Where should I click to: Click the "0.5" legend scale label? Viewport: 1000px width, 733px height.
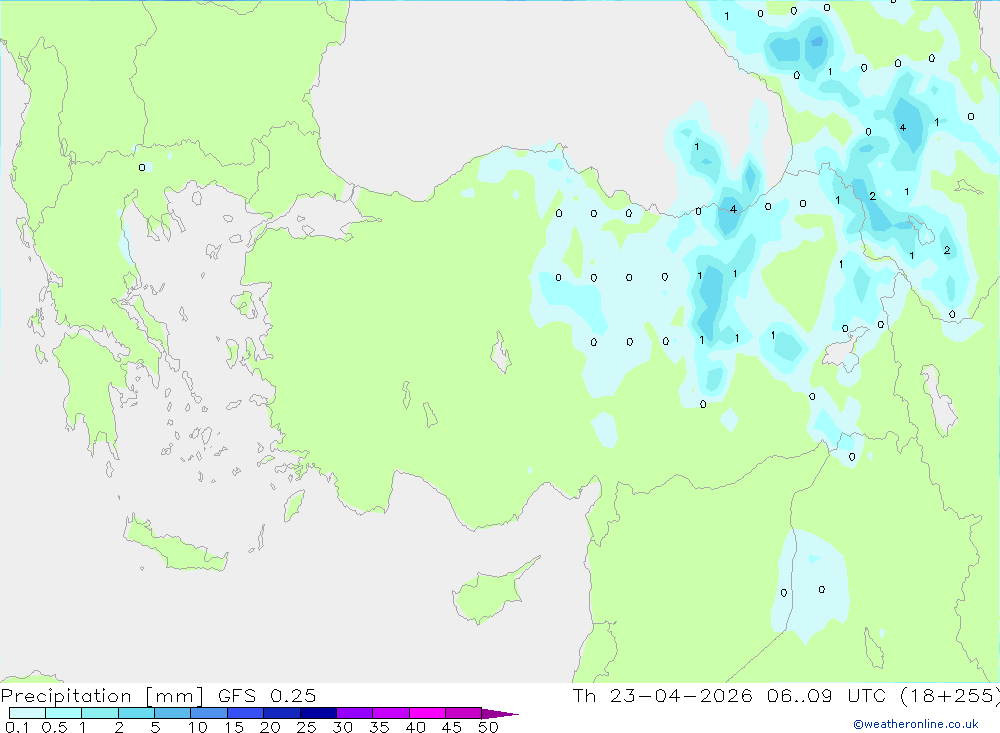[x=54, y=727]
